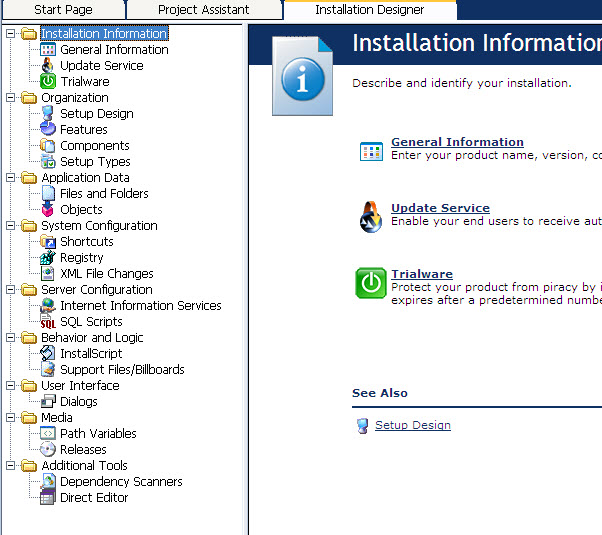Image resolution: width=602 pixels, height=535 pixels.
Task: Switch to the Start Page tab
Action: [63, 10]
